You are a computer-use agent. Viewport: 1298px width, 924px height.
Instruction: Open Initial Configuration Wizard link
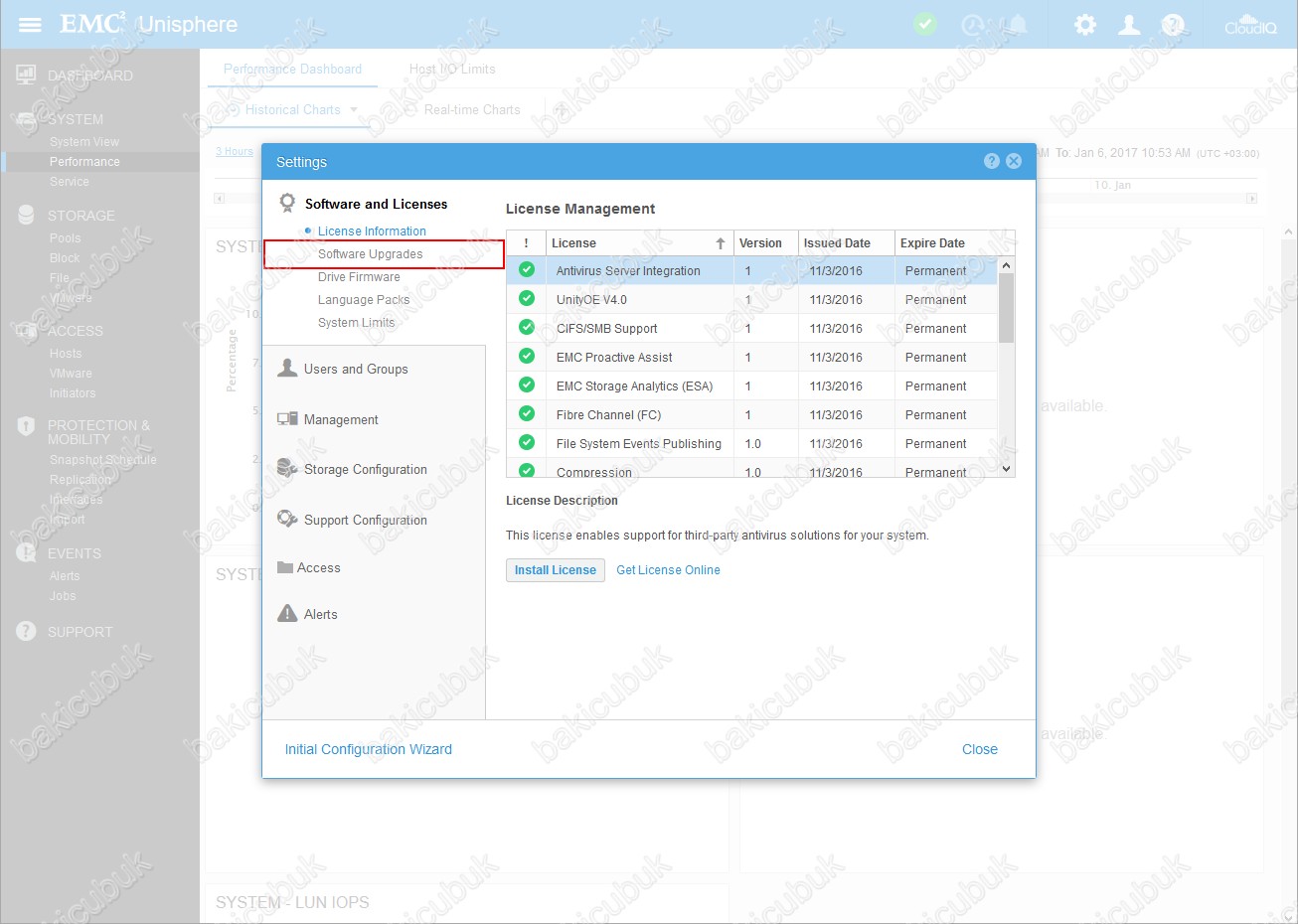tap(368, 749)
